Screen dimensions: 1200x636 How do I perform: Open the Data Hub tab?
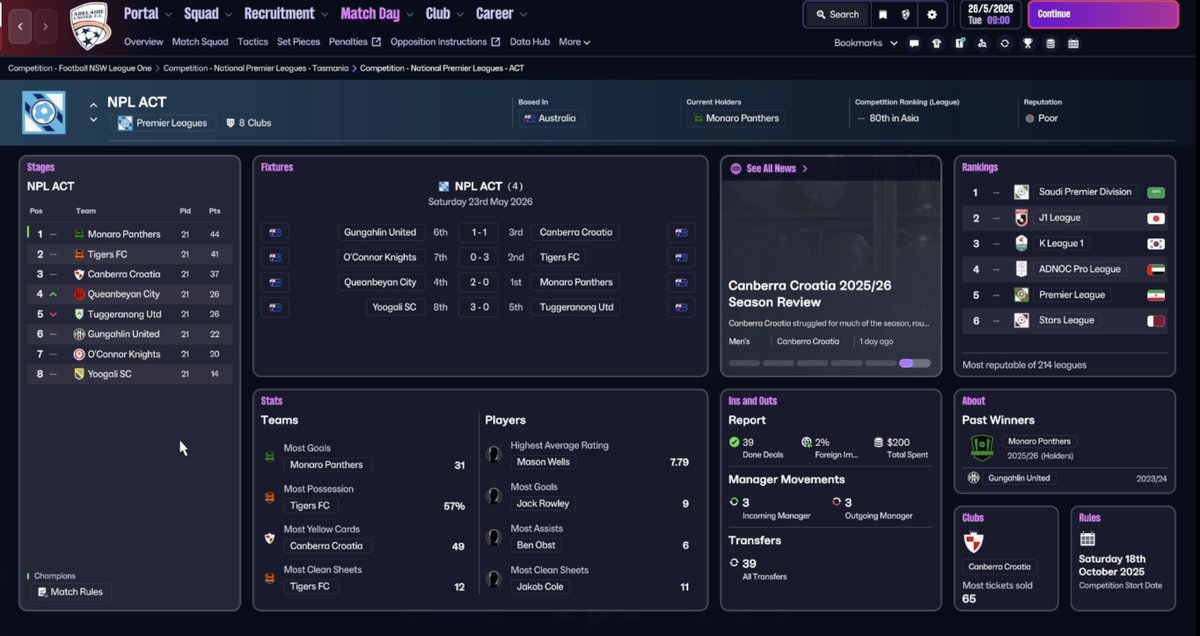(x=530, y=42)
